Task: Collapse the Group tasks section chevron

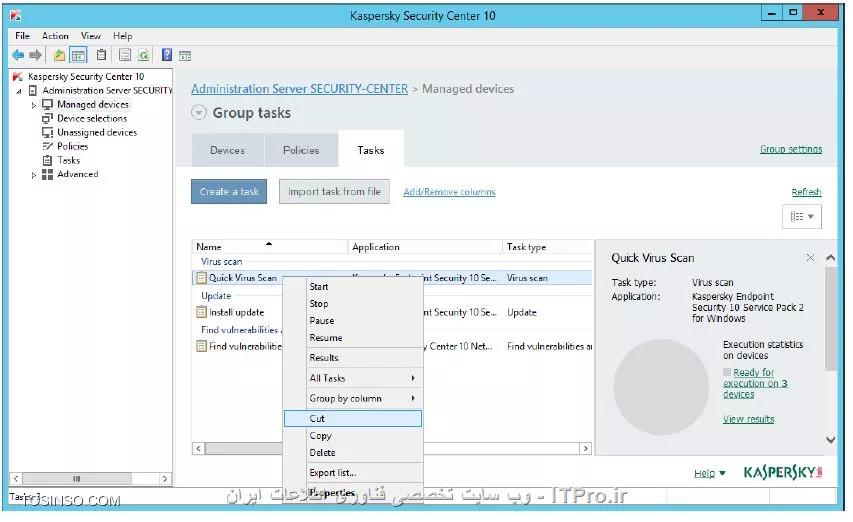Action: 199,113
